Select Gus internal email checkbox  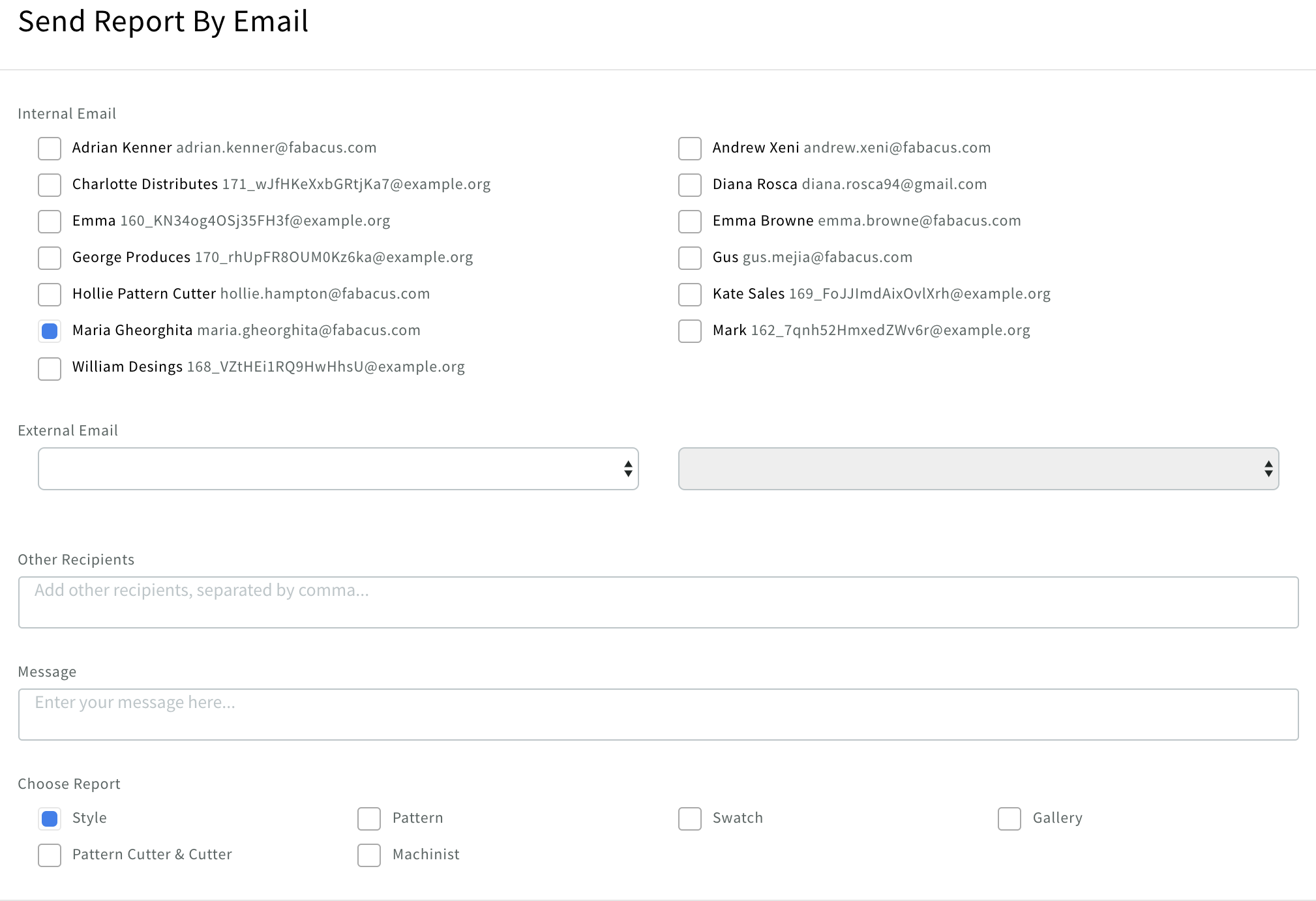point(689,258)
